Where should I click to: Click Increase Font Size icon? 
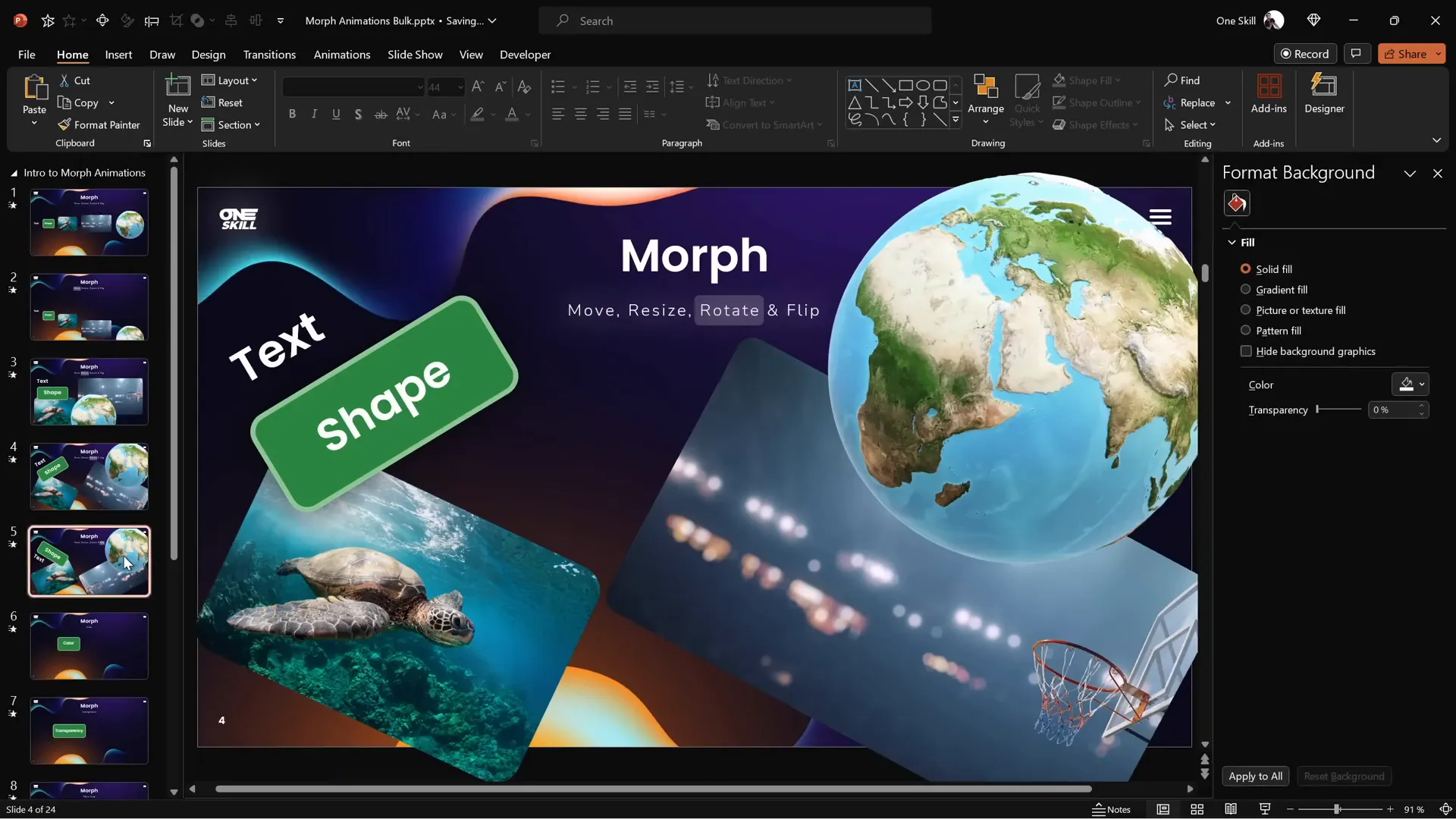click(x=477, y=87)
